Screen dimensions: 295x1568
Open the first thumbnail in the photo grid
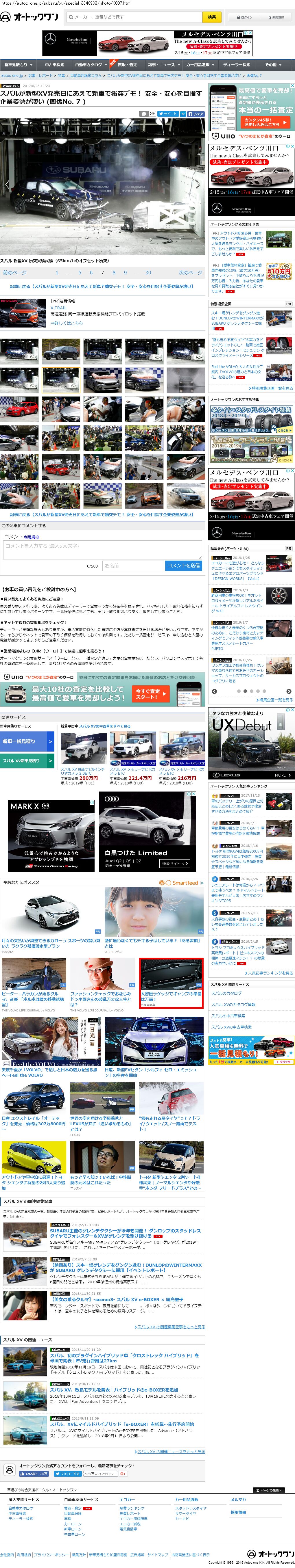click(19, 351)
